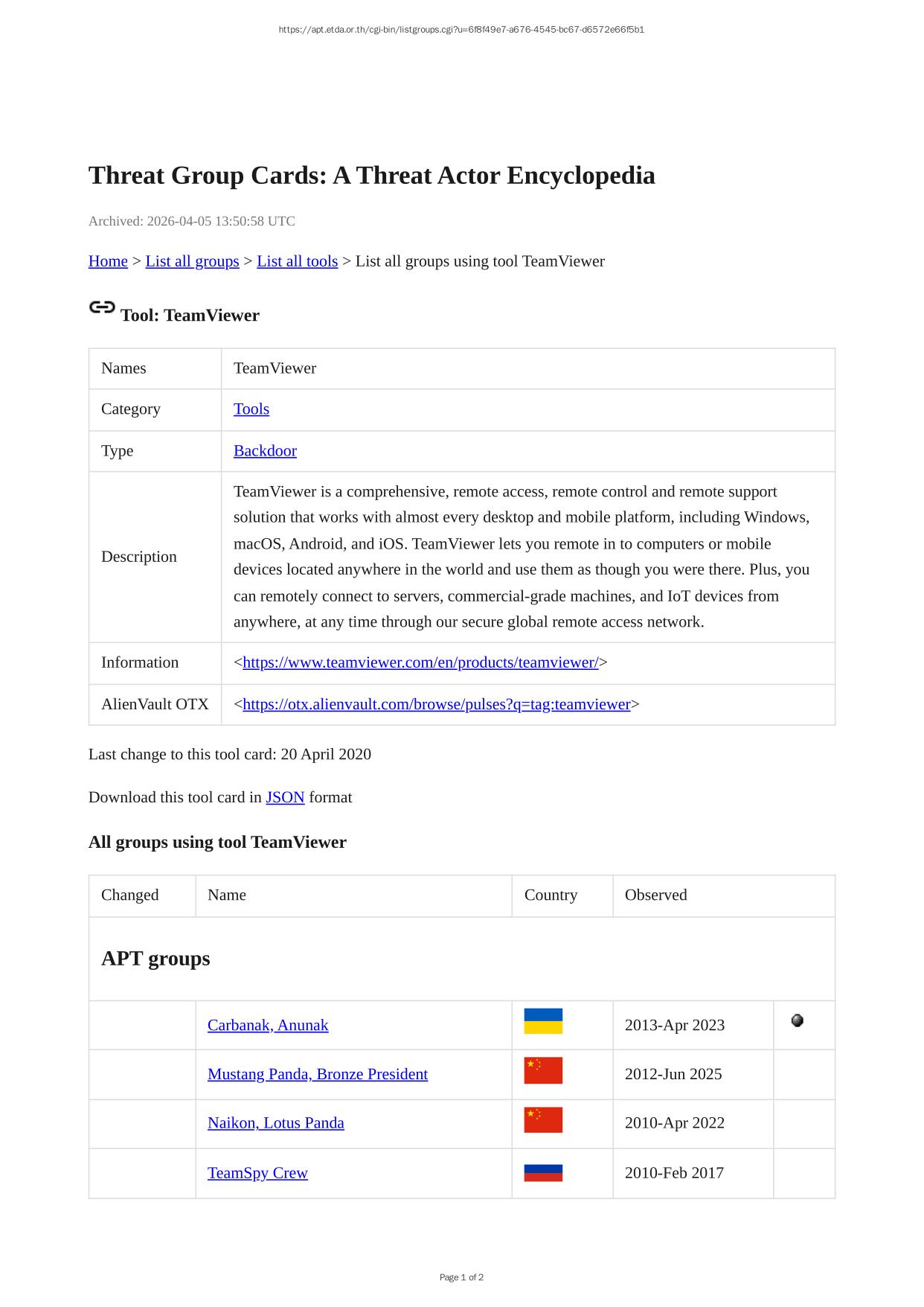The height and width of the screenshot is (1307, 924).
Task: Visit the teamviewer.com product information URL
Action: tap(420, 662)
